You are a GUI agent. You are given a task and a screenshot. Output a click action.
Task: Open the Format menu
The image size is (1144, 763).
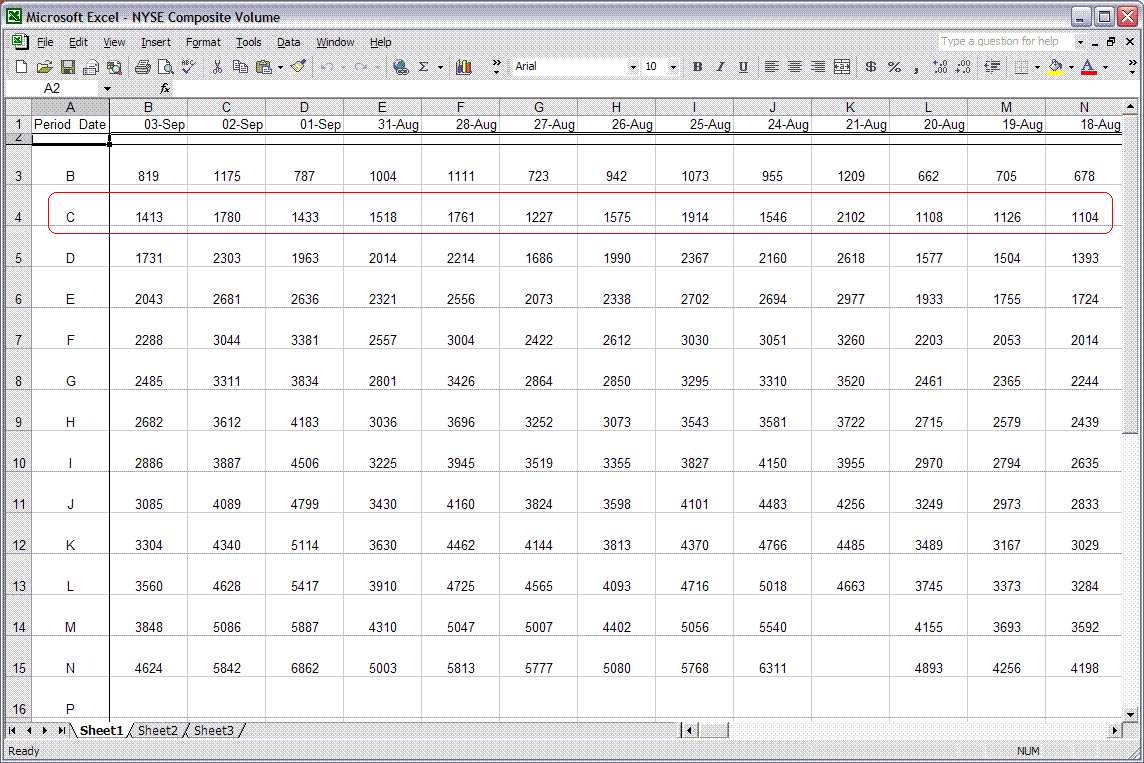click(203, 42)
